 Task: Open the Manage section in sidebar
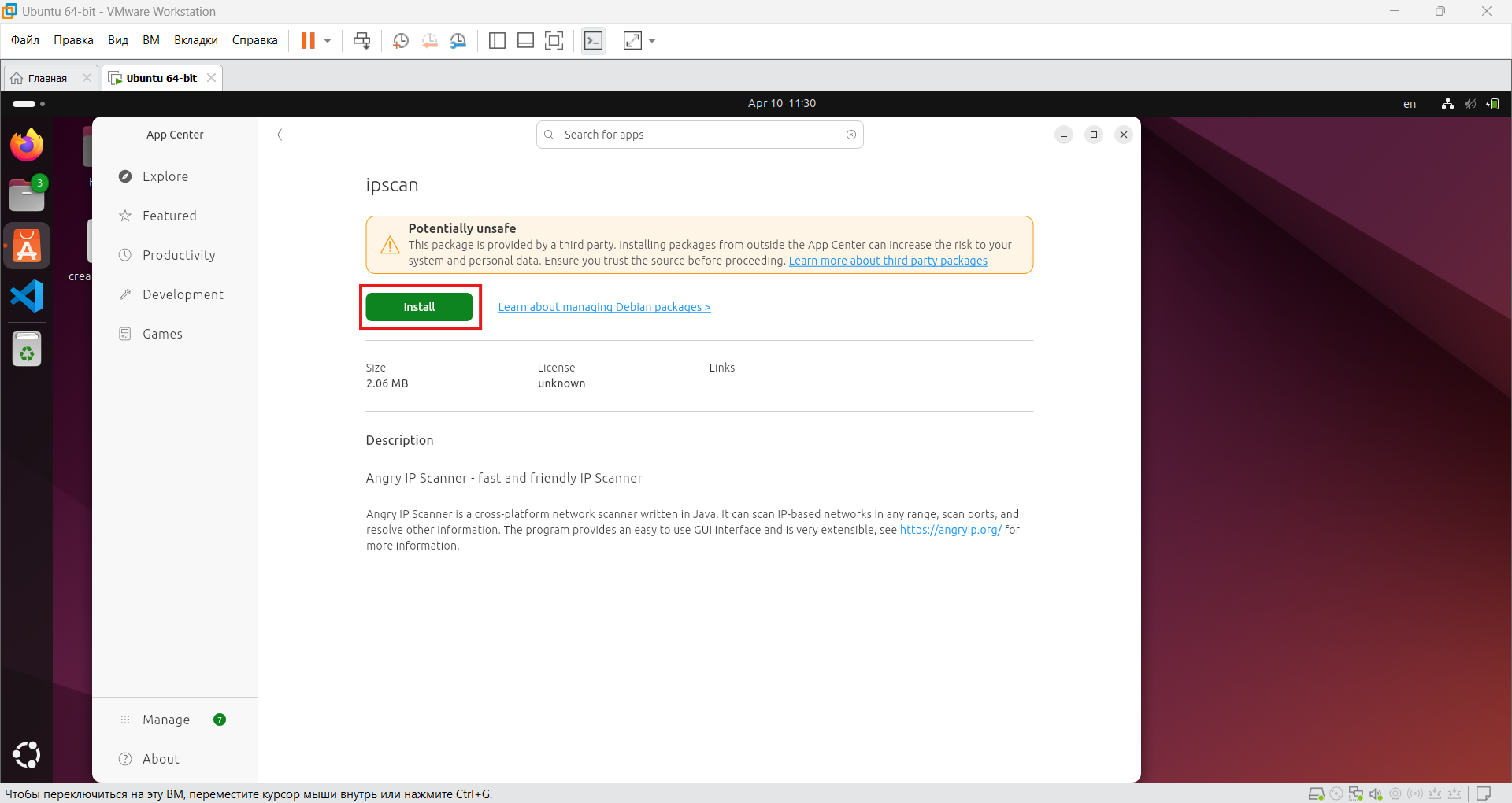166,720
